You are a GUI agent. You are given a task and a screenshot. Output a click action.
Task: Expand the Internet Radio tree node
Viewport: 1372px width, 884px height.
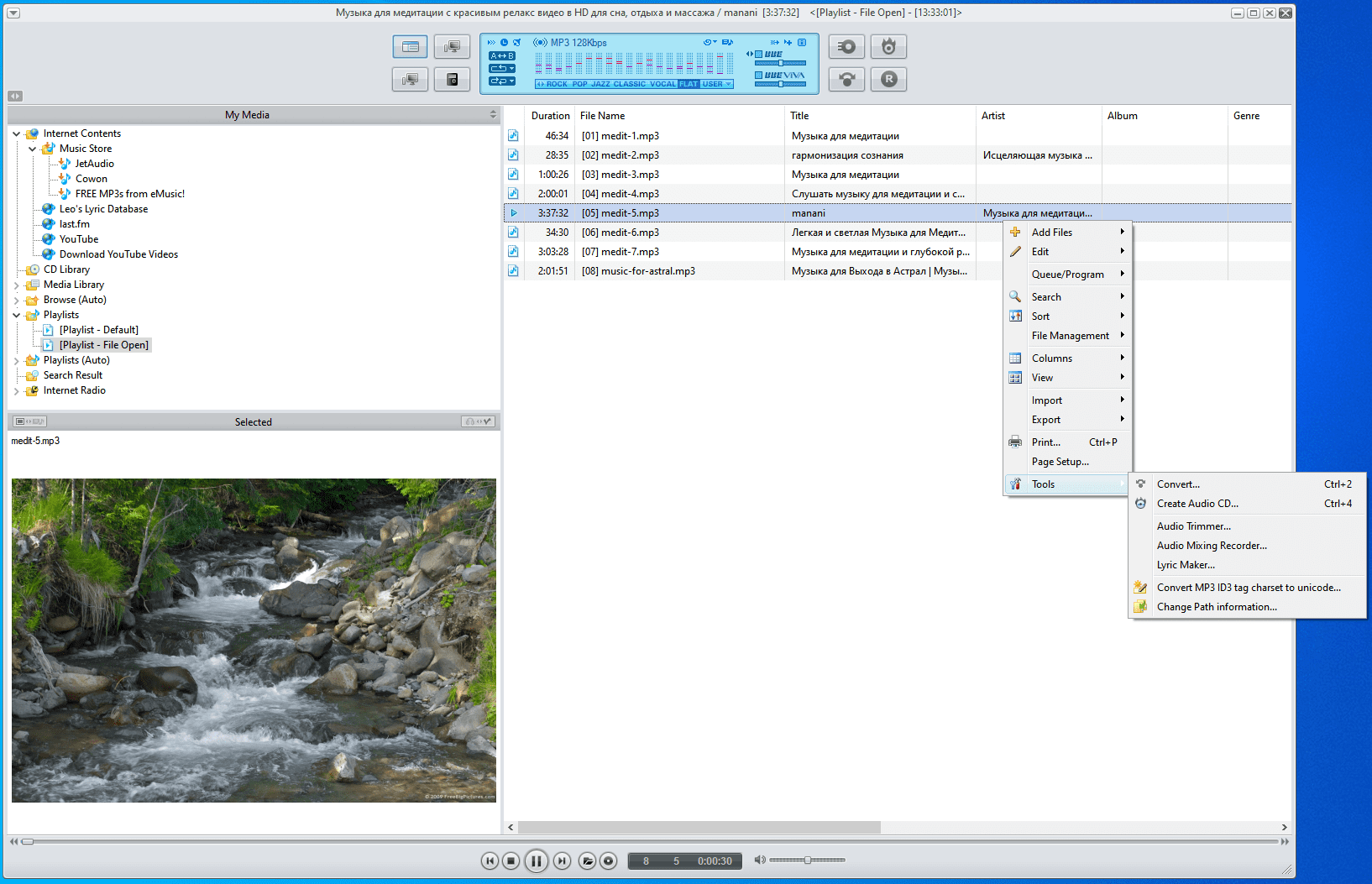coord(16,391)
